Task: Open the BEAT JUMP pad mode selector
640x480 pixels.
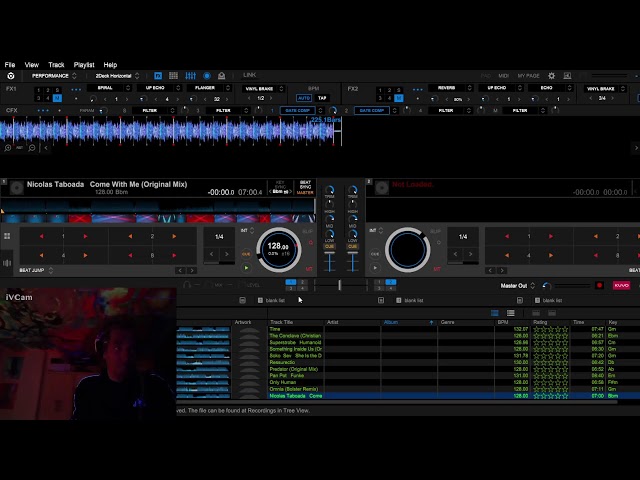Action: tap(36, 270)
